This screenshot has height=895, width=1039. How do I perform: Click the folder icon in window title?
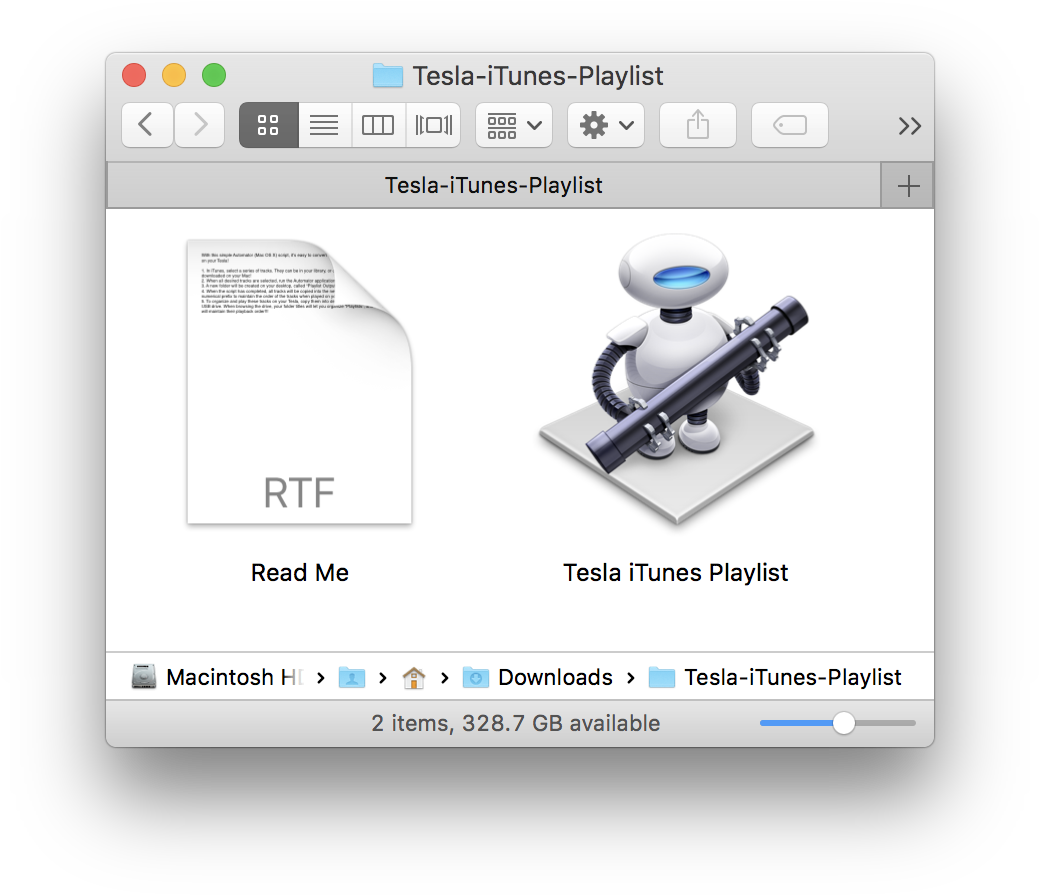[x=387, y=76]
